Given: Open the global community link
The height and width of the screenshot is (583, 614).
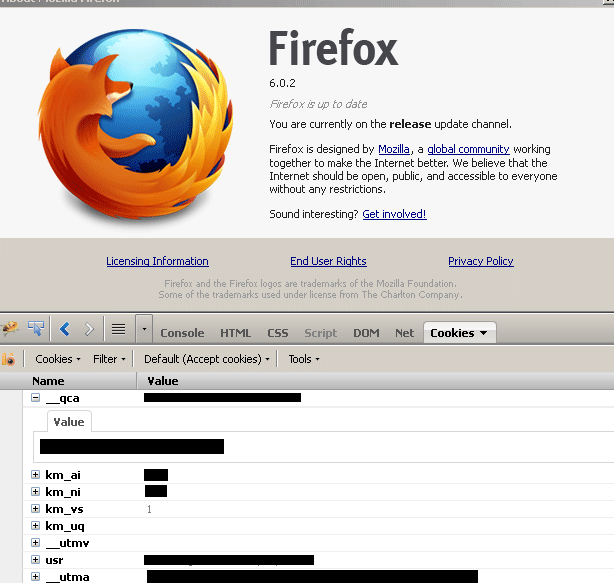Looking at the screenshot, I should click(x=468, y=149).
